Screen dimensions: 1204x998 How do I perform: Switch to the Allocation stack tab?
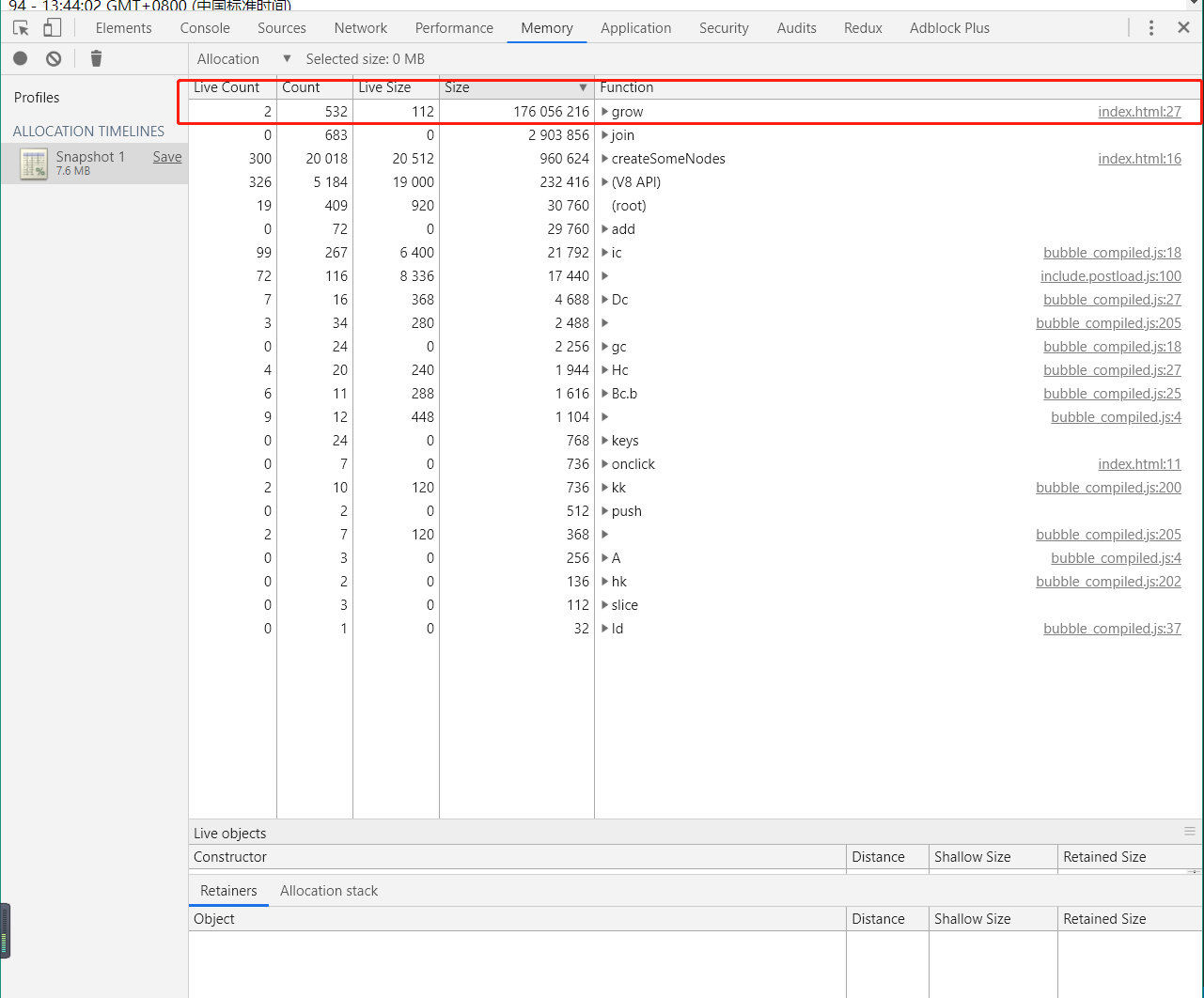[328, 891]
